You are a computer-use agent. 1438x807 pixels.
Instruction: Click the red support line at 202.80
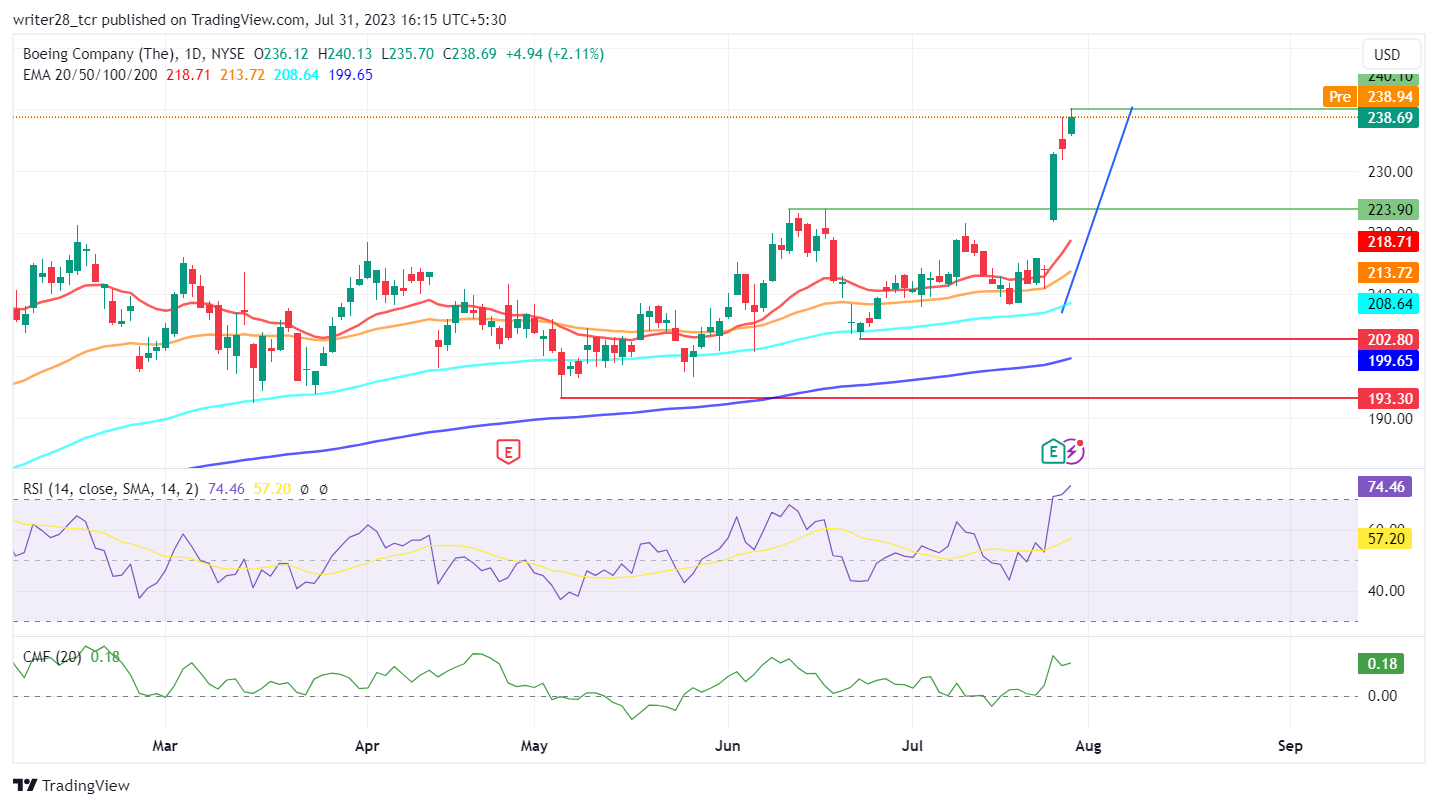coord(1108,339)
